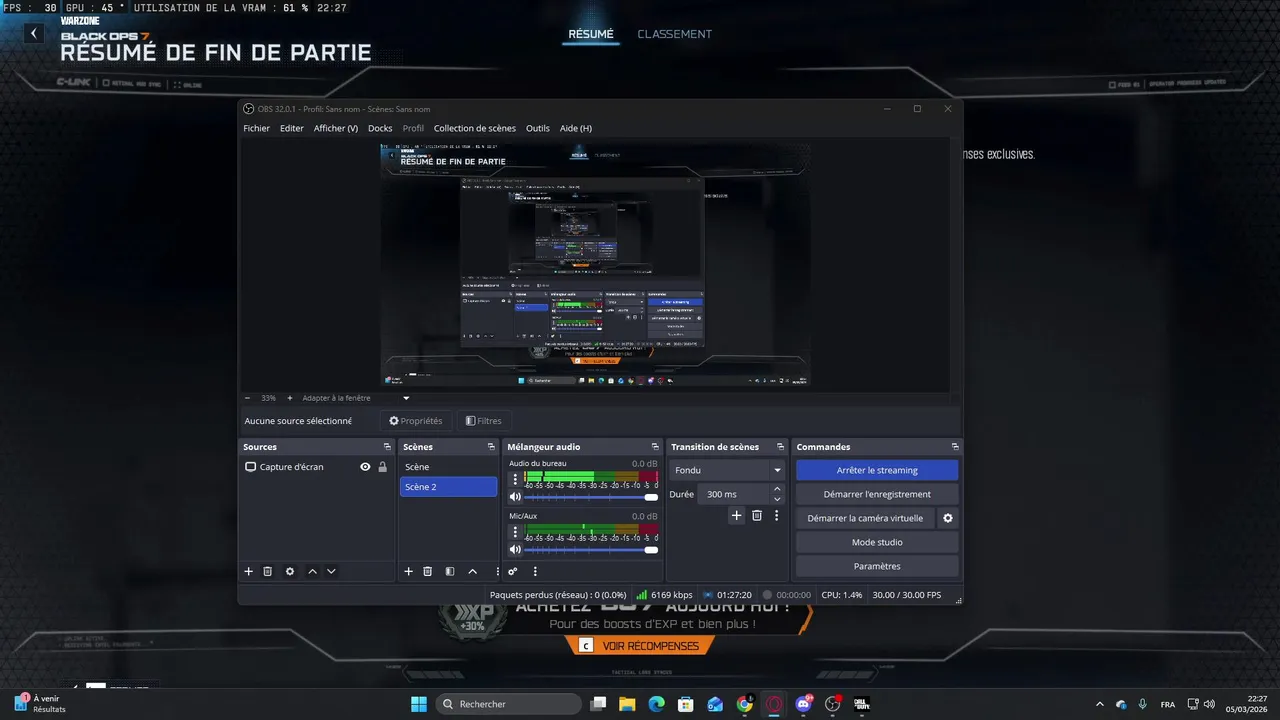The width and height of the screenshot is (1280, 720).
Task: Enable Mode studio
Action: click(x=877, y=542)
